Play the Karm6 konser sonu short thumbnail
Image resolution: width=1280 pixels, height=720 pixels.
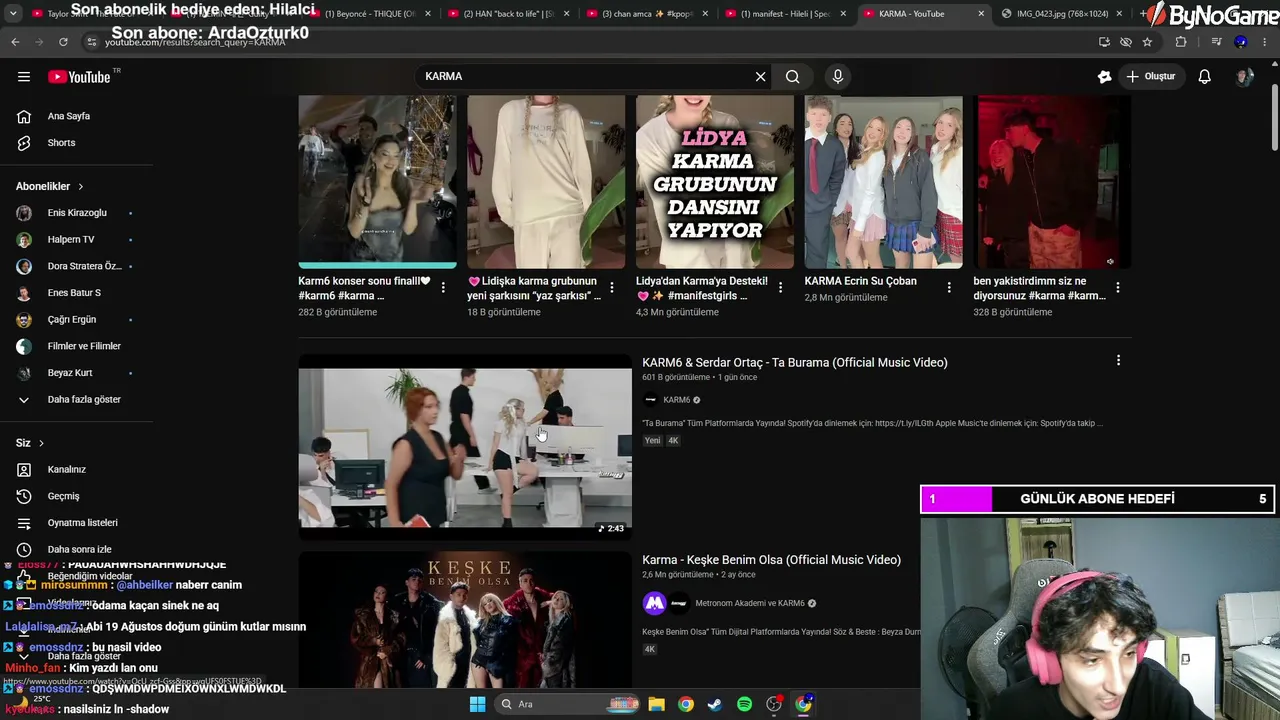pos(377,182)
